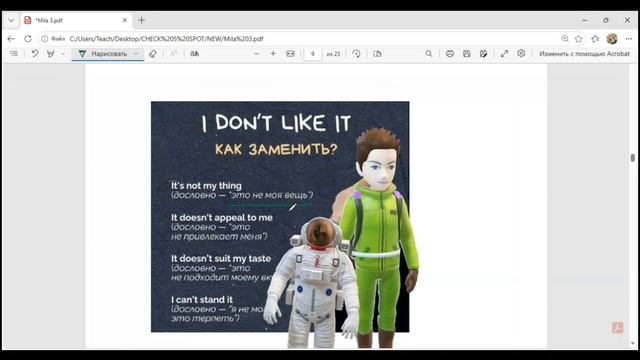Click the "It's not my thing" text
Image resolution: width=640 pixels, height=360 pixels.
tap(206, 186)
